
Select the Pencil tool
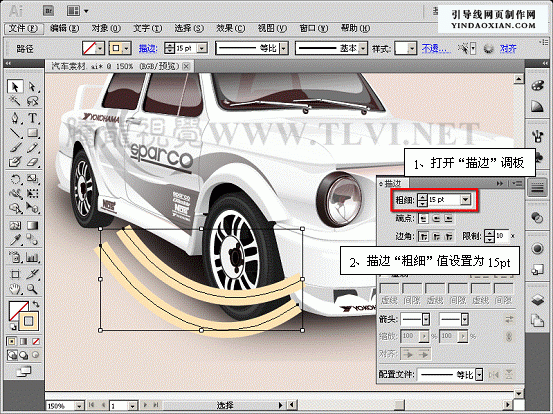coord(32,148)
